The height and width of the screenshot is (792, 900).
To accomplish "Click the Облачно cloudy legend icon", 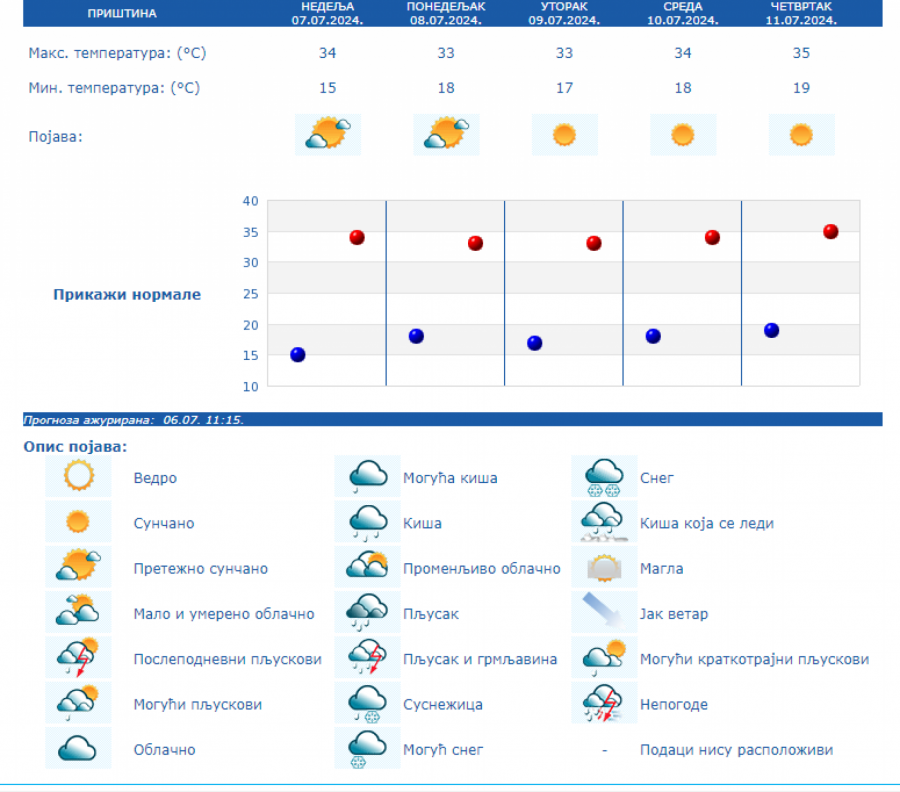I will (x=78, y=749).
